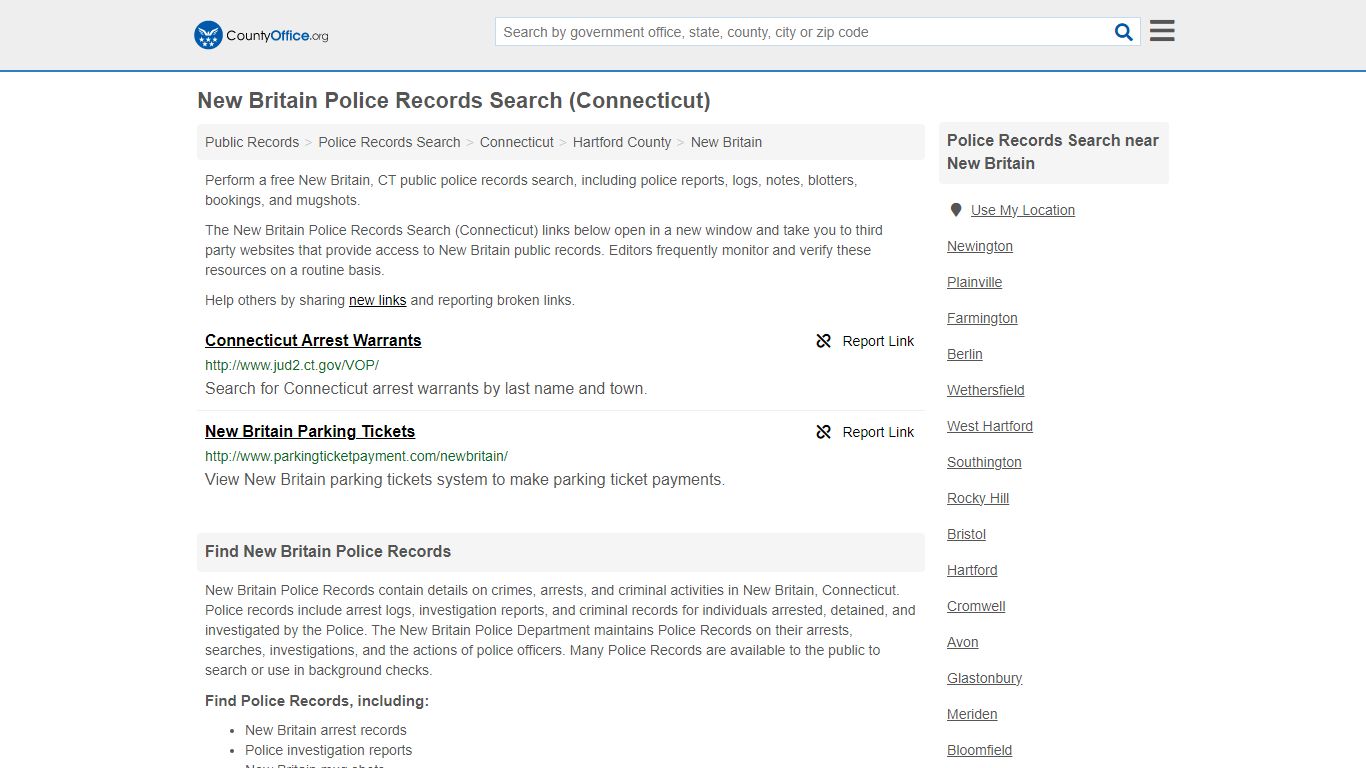Open New Britain Parking Tickets heading link
This screenshot has height=768, width=1366.
[310, 431]
